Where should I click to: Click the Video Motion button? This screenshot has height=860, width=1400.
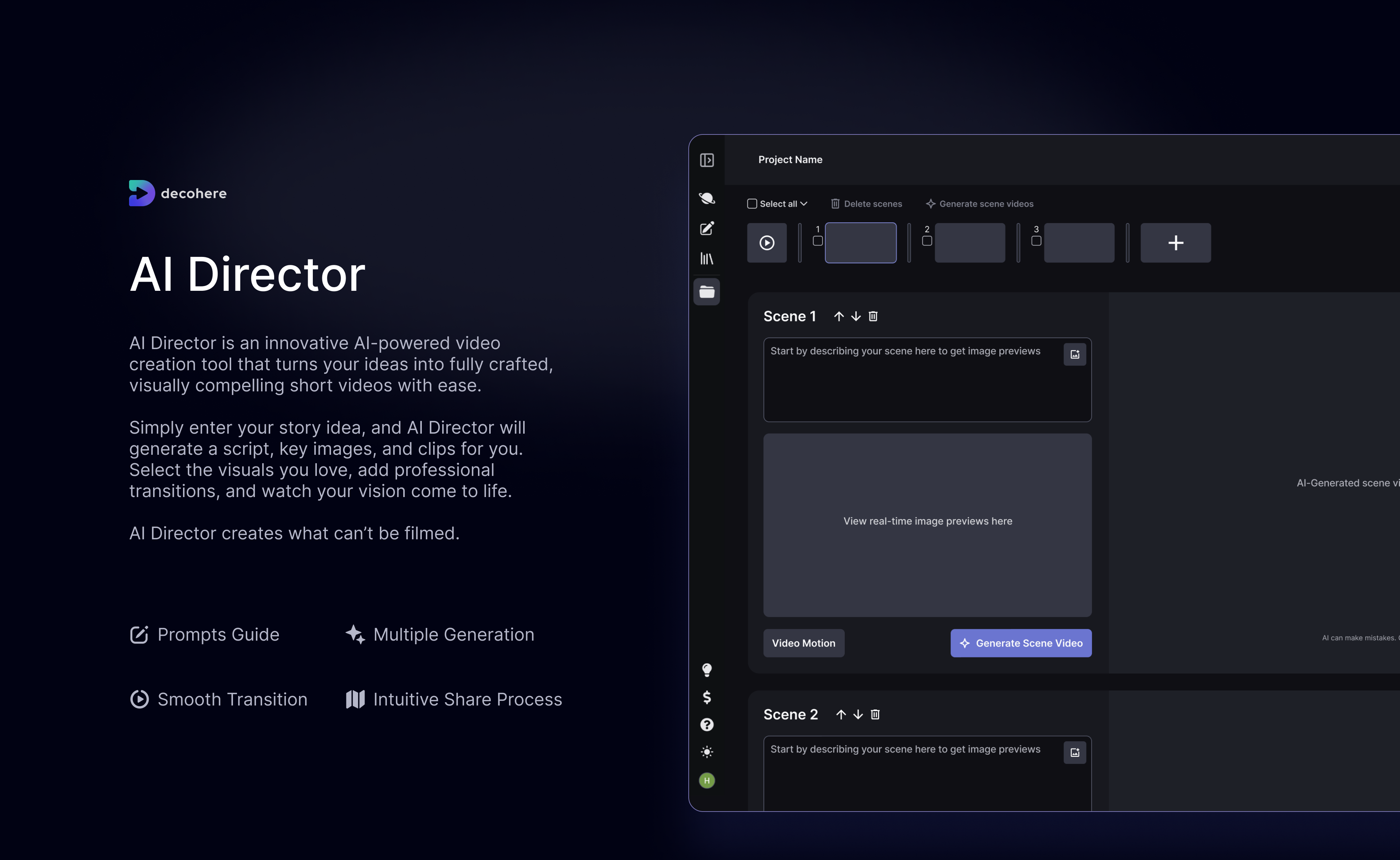point(803,643)
